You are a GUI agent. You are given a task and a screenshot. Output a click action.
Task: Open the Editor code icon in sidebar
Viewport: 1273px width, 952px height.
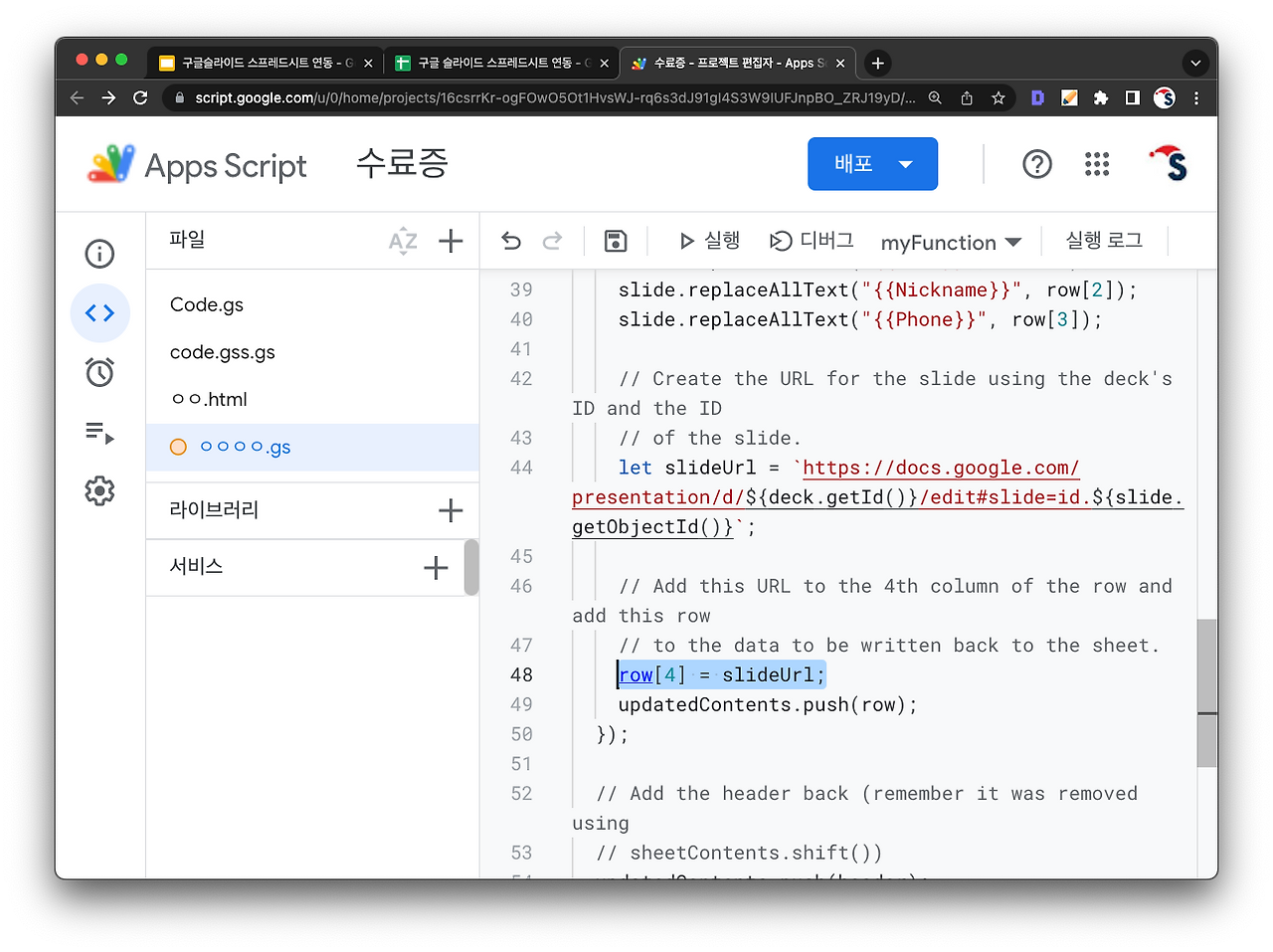(x=99, y=313)
